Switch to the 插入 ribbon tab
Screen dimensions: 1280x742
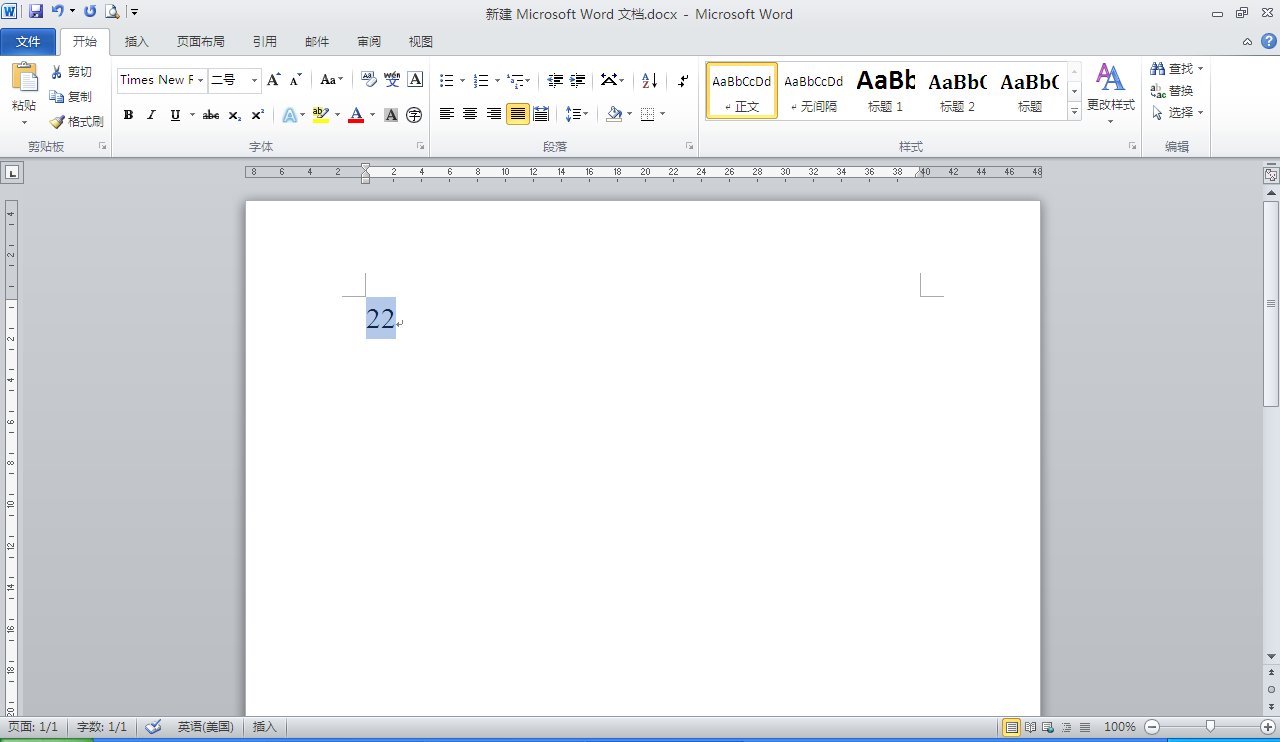click(136, 41)
